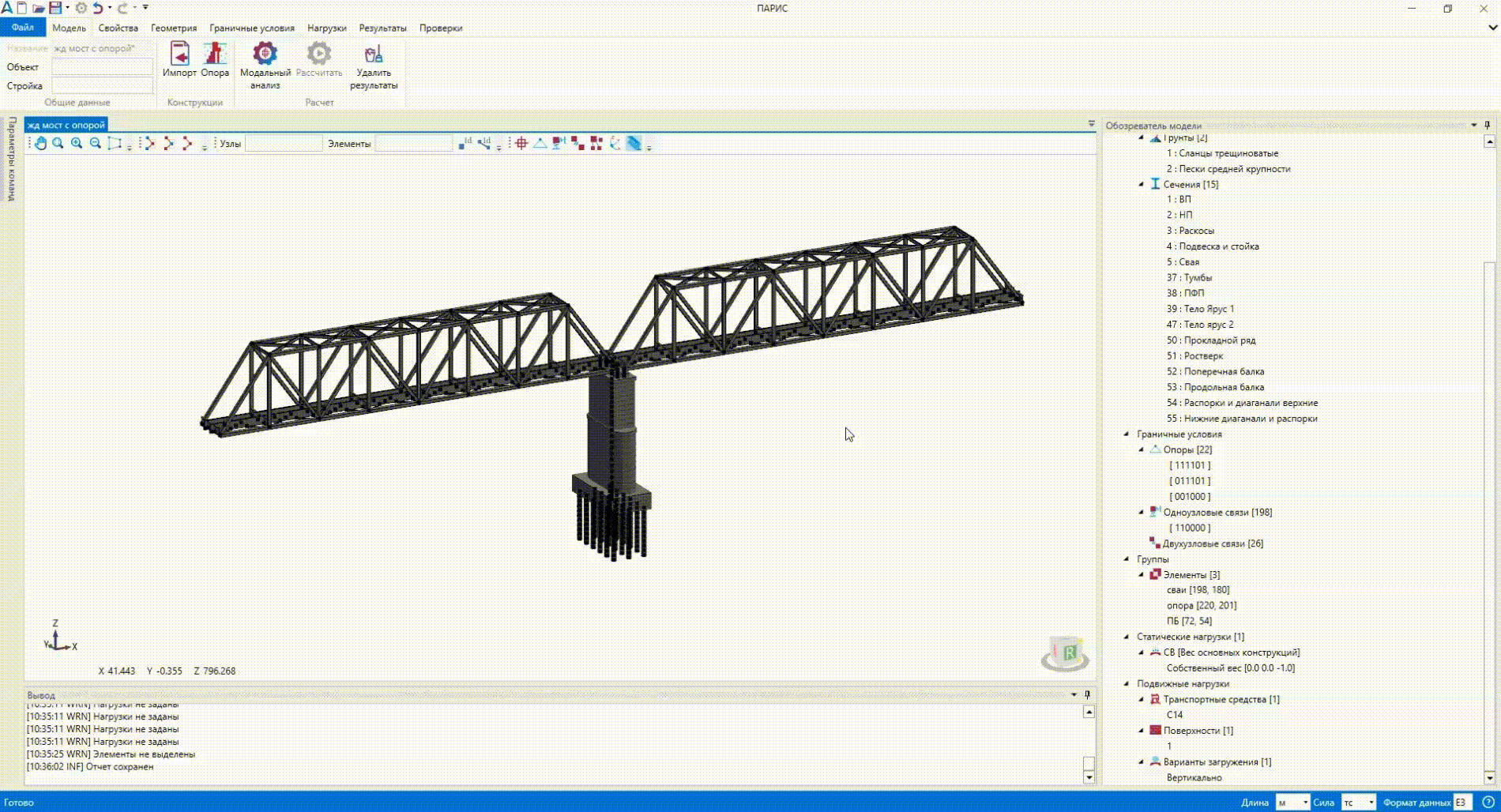The image size is (1501, 812).
Task: Zoom out of the model view
Action: pyautogui.click(x=96, y=143)
